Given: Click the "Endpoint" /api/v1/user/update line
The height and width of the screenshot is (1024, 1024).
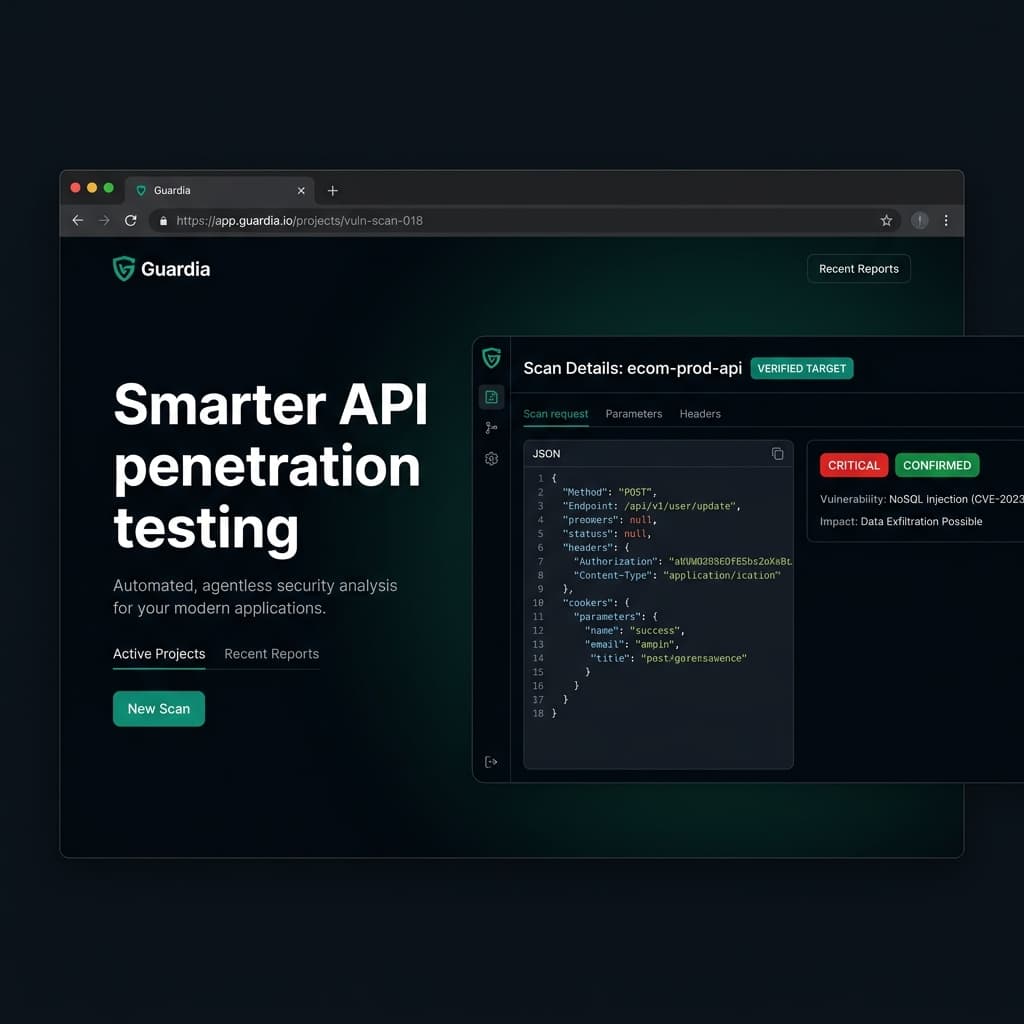Looking at the screenshot, I should pyautogui.click(x=651, y=506).
